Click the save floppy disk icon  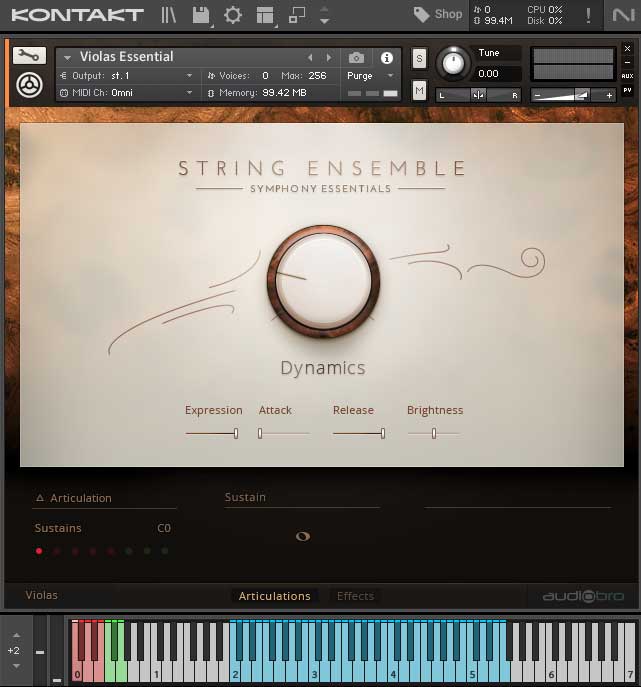click(201, 15)
